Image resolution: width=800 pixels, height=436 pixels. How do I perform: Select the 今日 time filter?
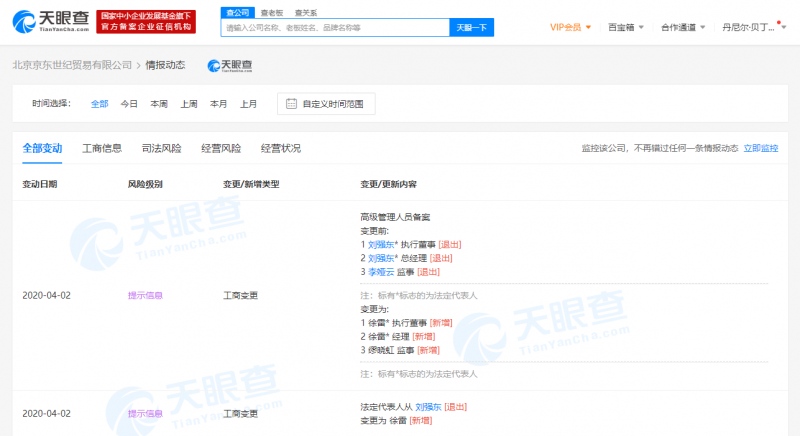129,103
